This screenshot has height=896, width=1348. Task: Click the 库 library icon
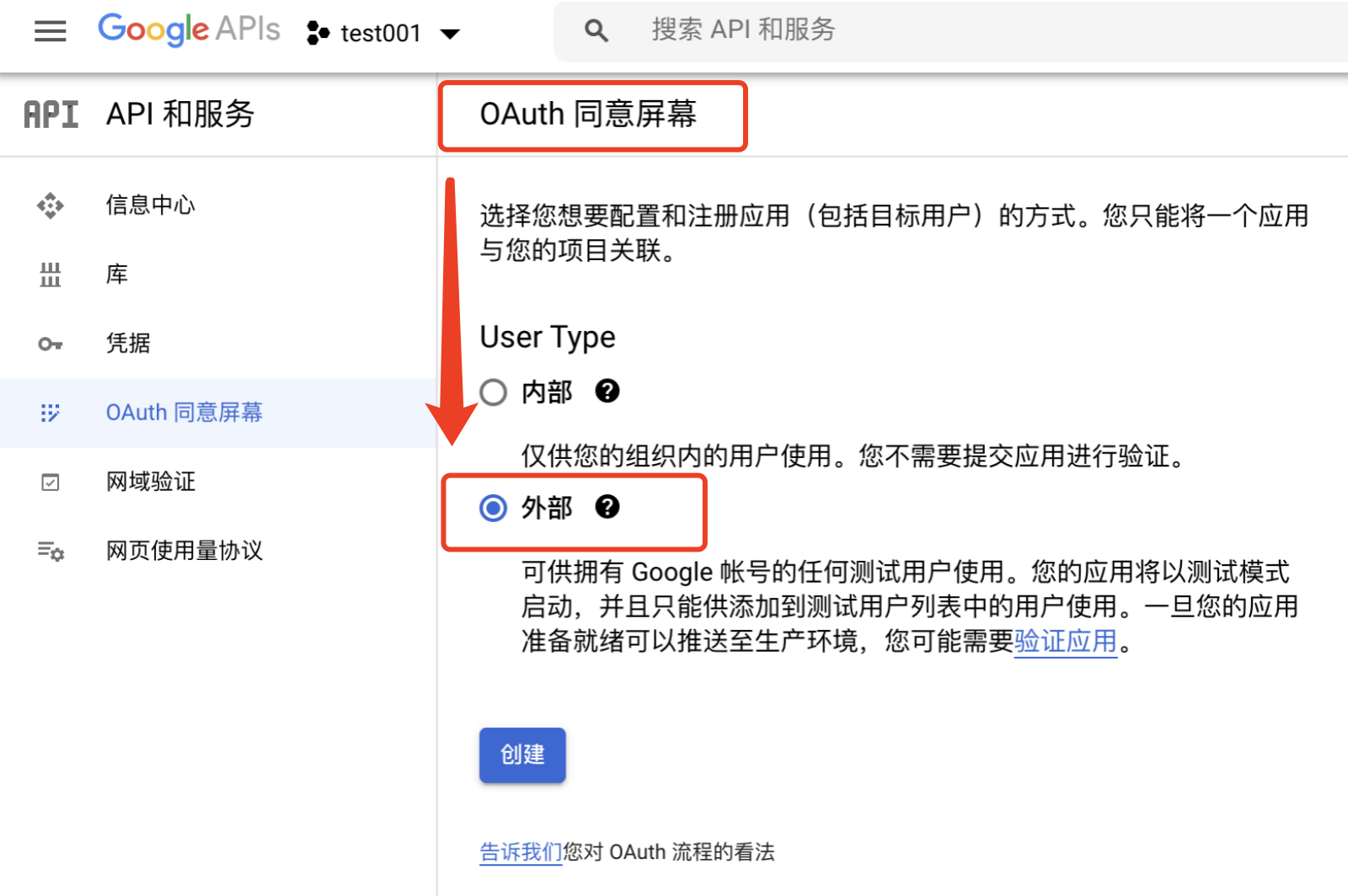[50, 274]
